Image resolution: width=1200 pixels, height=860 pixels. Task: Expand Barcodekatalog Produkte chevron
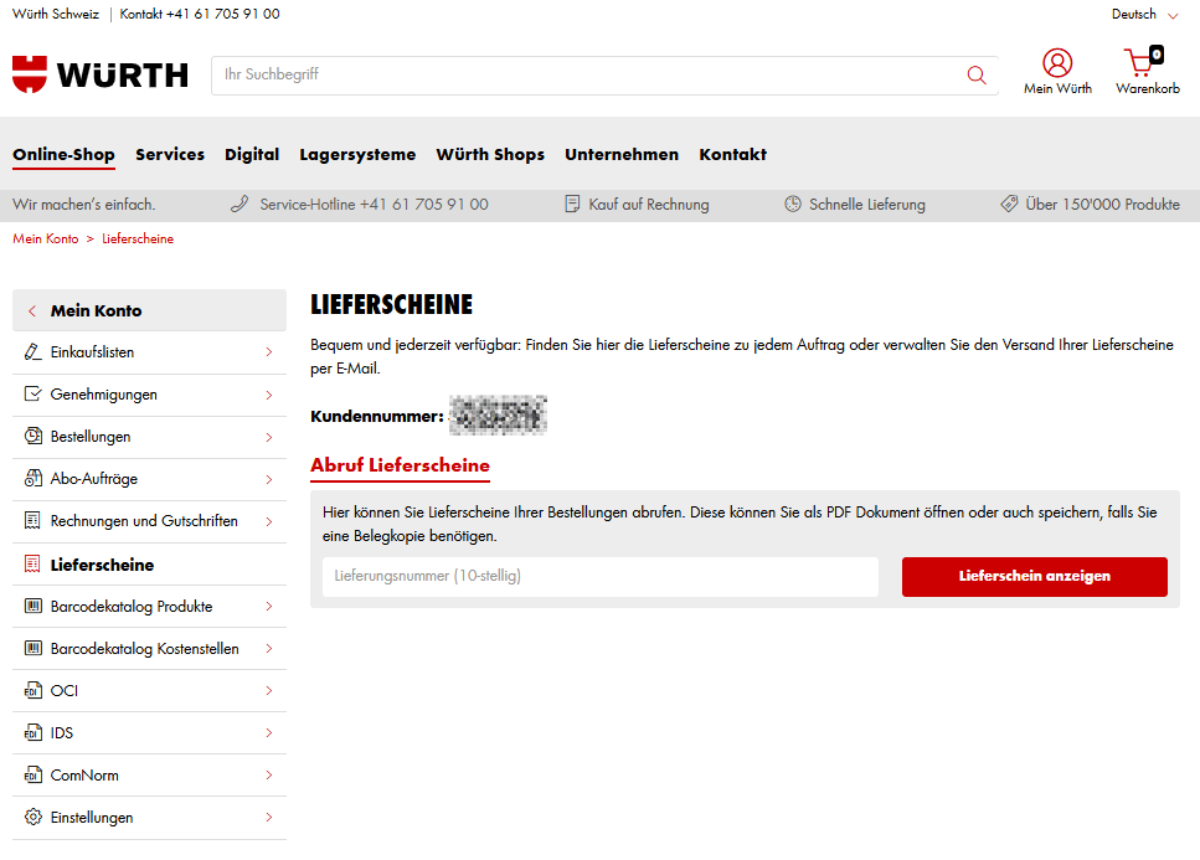tap(269, 606)
